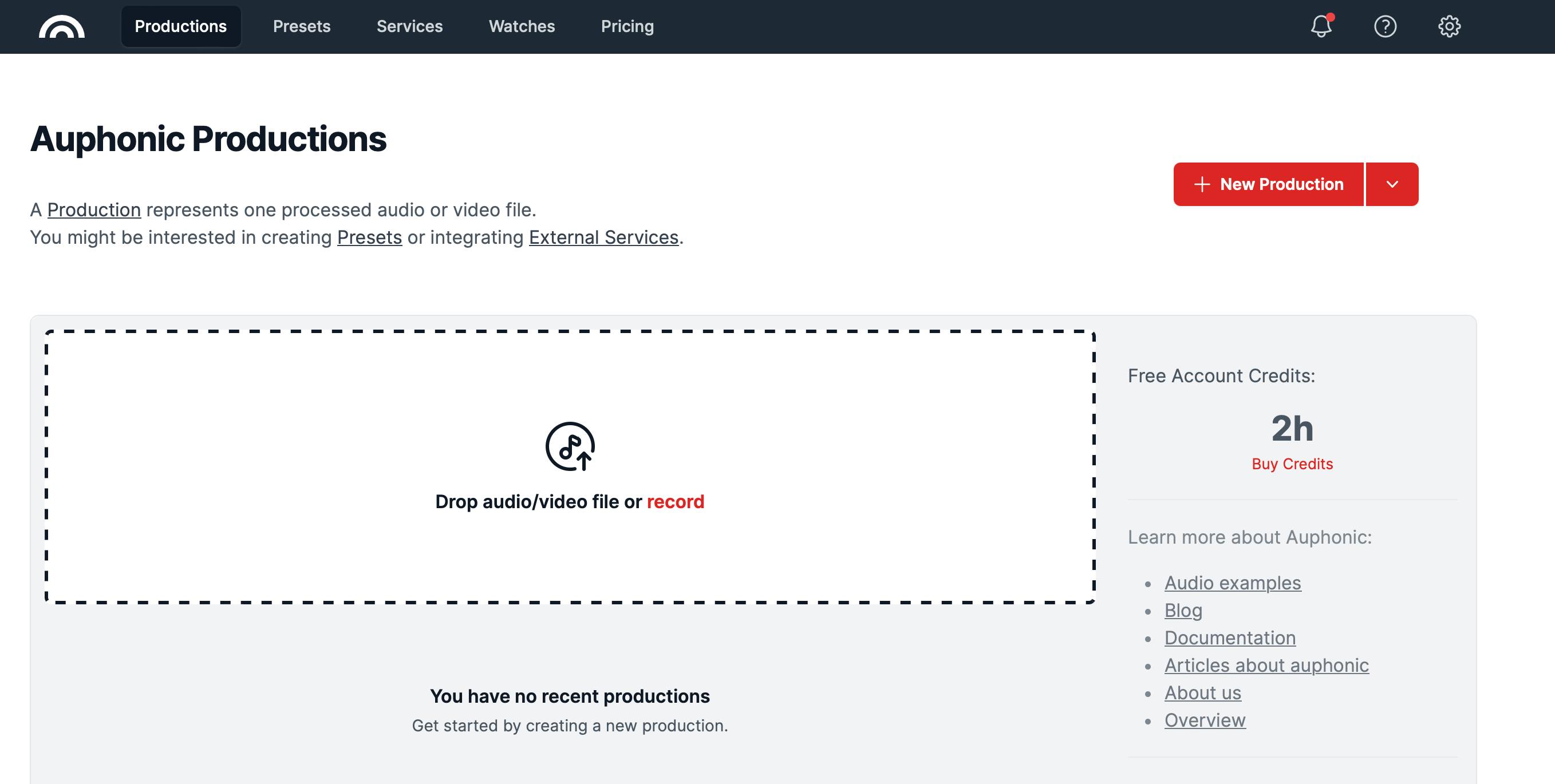Open Articles about auphonic link
Viewport: 1555px width, 784px height.
tap(1266, 665)
